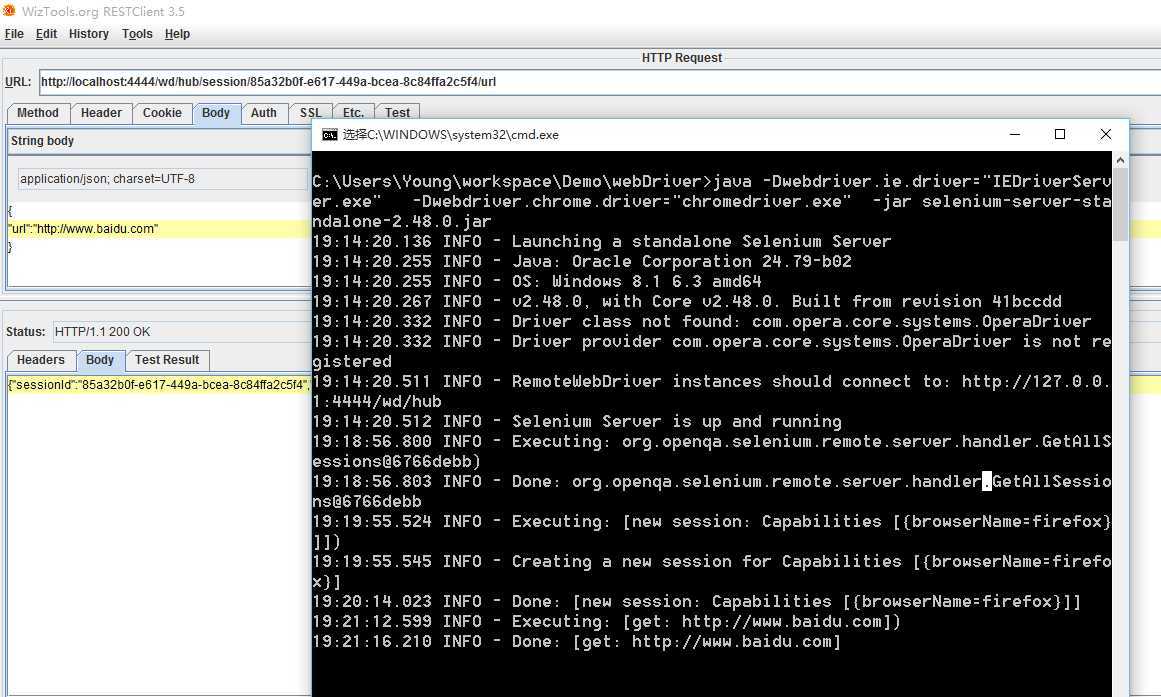Click the "url":"http://www.baidu.com" body line
The width and height of the screenshot is (1161, 697).
[x=158, y=229]
